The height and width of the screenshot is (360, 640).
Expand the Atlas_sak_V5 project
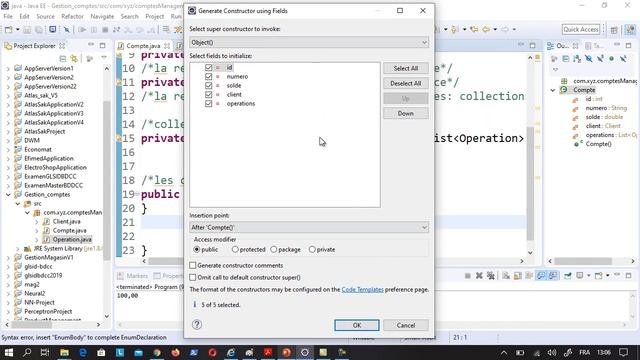(x=8, y=96)
